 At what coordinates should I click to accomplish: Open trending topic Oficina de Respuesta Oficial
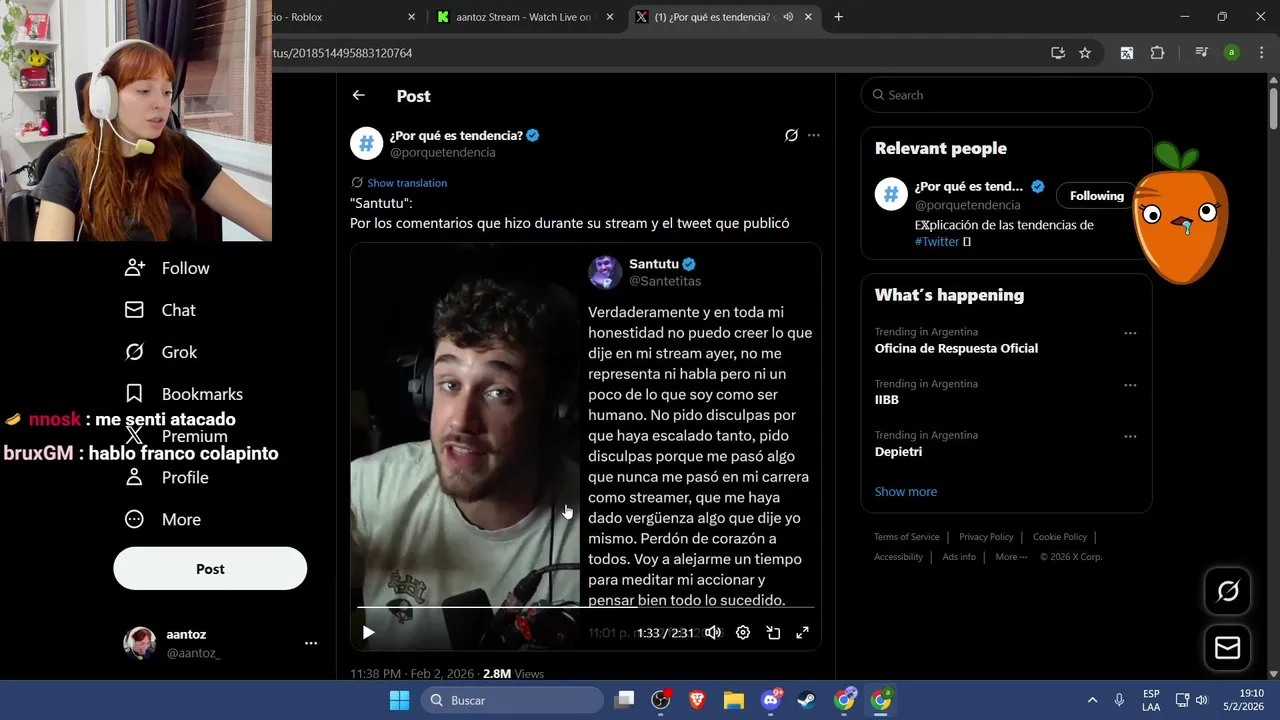tap(956, 348)
